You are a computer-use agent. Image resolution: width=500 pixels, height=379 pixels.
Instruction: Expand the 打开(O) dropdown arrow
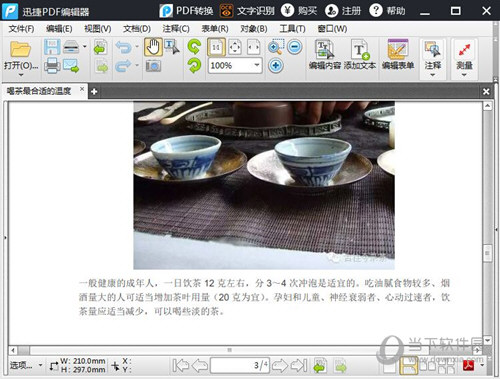click(x=21, y=75)
